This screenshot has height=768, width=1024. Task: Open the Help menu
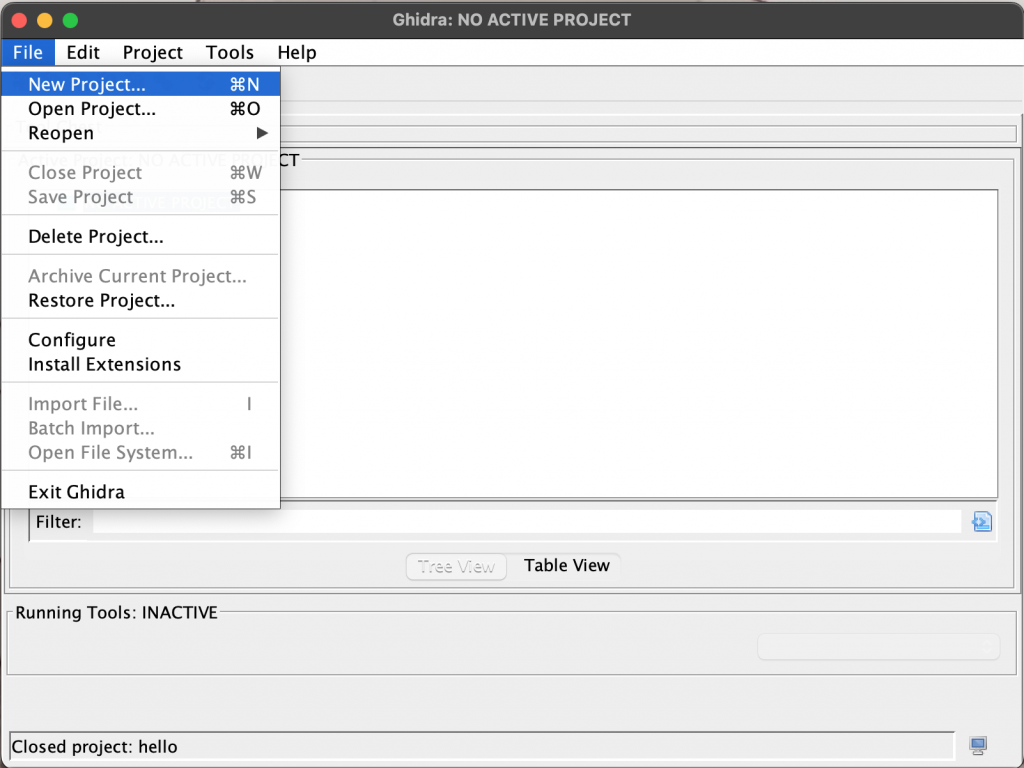[x=296, y=52]
